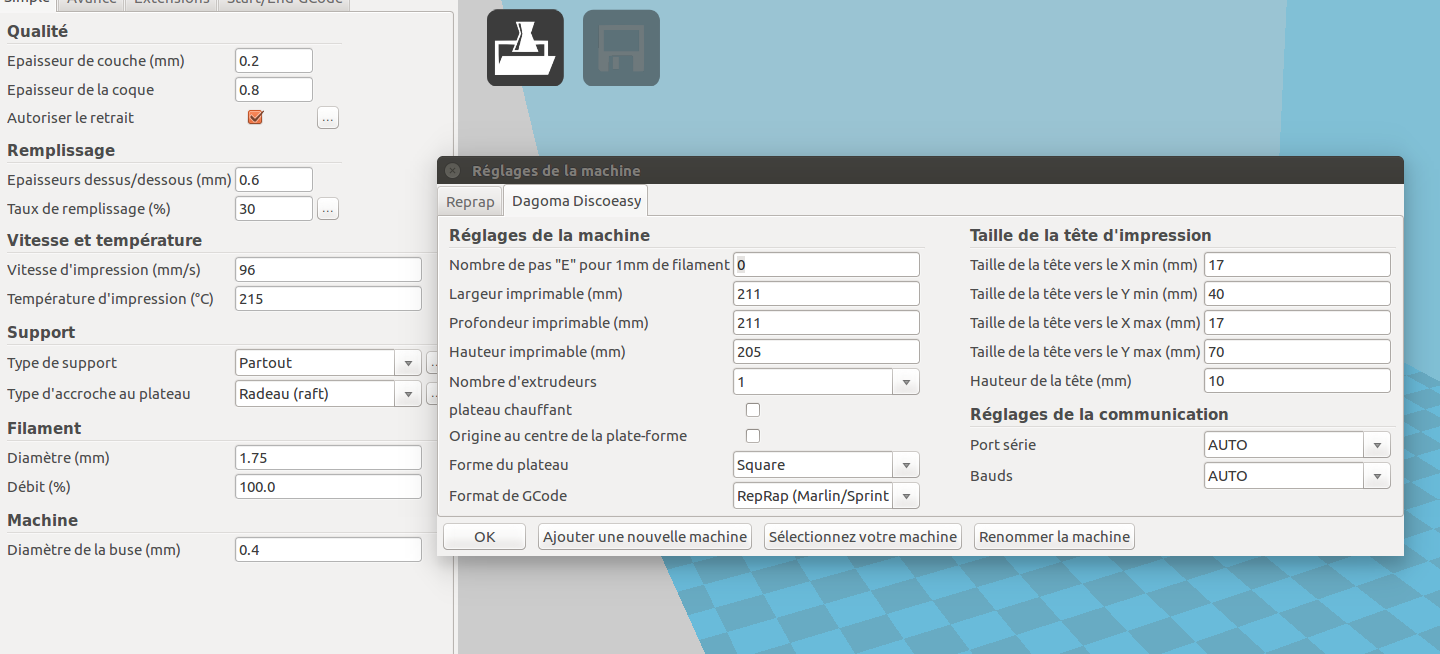Close the Réglages de la machine dialog
Image resolution: width=1440 pixels, height=654 pixels.
[452, 171]
